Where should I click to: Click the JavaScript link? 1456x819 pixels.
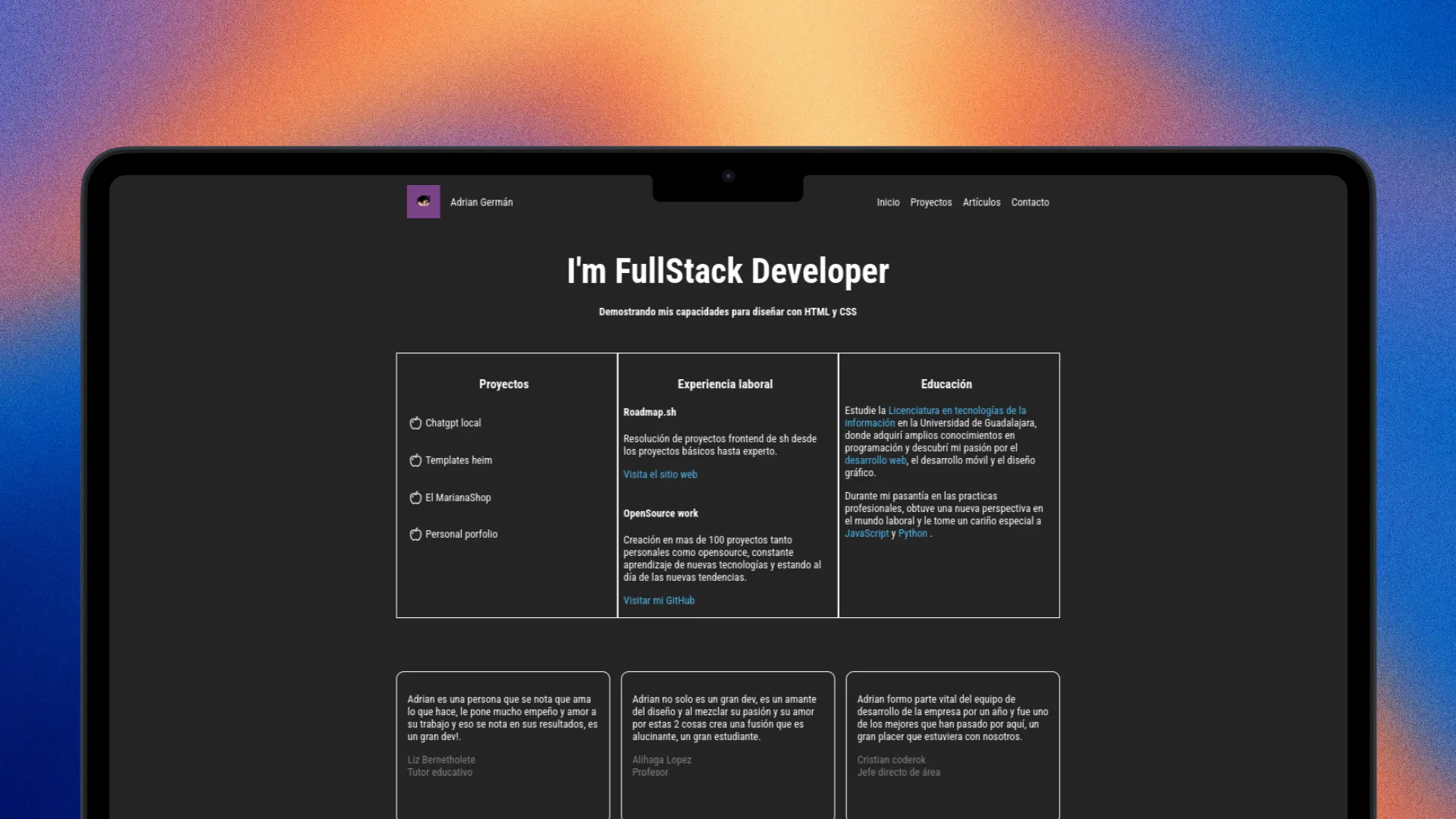pyautogui.click(x=867, y=534)
